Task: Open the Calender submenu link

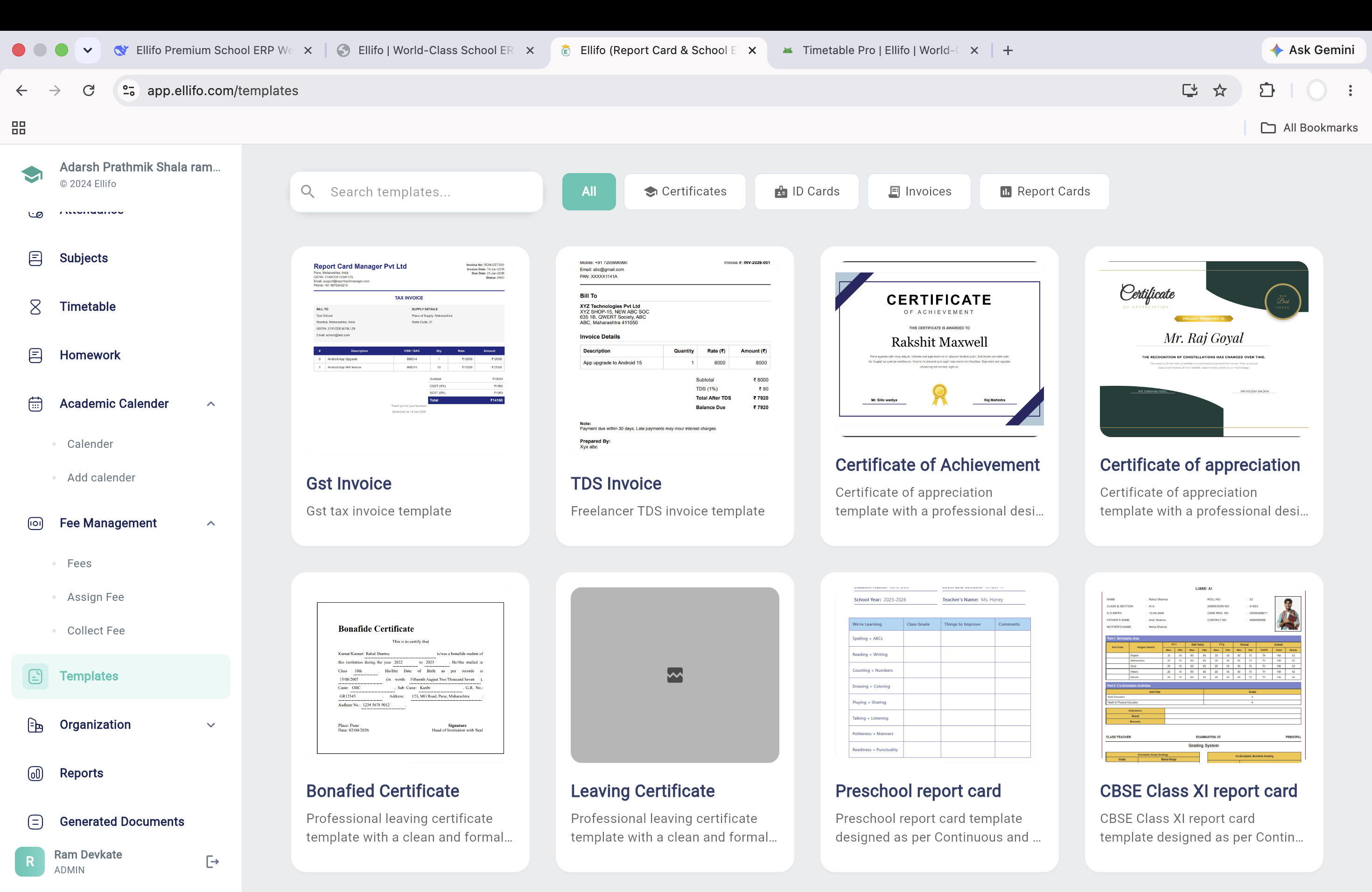Action: tap(90, 444)
